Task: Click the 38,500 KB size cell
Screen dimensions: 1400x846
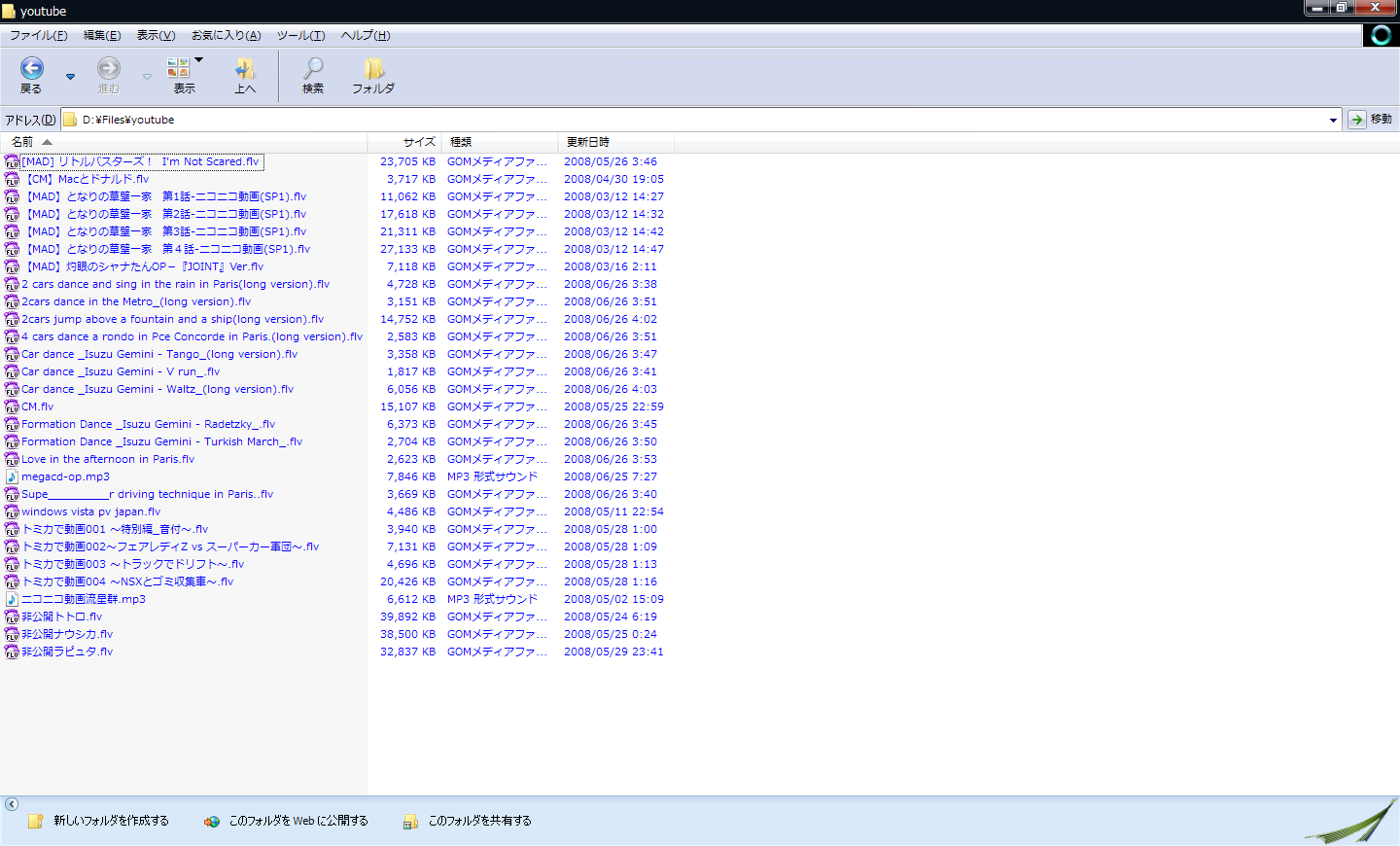Action: 407,634
